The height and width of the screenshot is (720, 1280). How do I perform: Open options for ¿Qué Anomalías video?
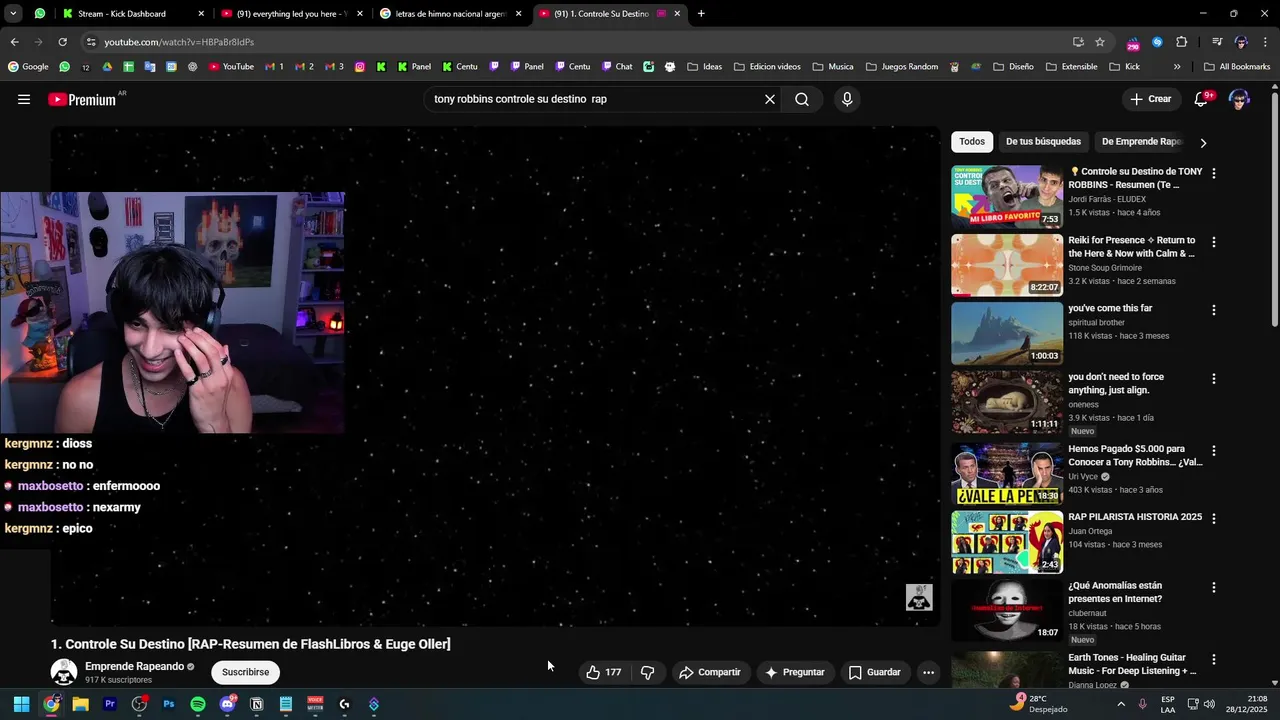pos(1214,587)
